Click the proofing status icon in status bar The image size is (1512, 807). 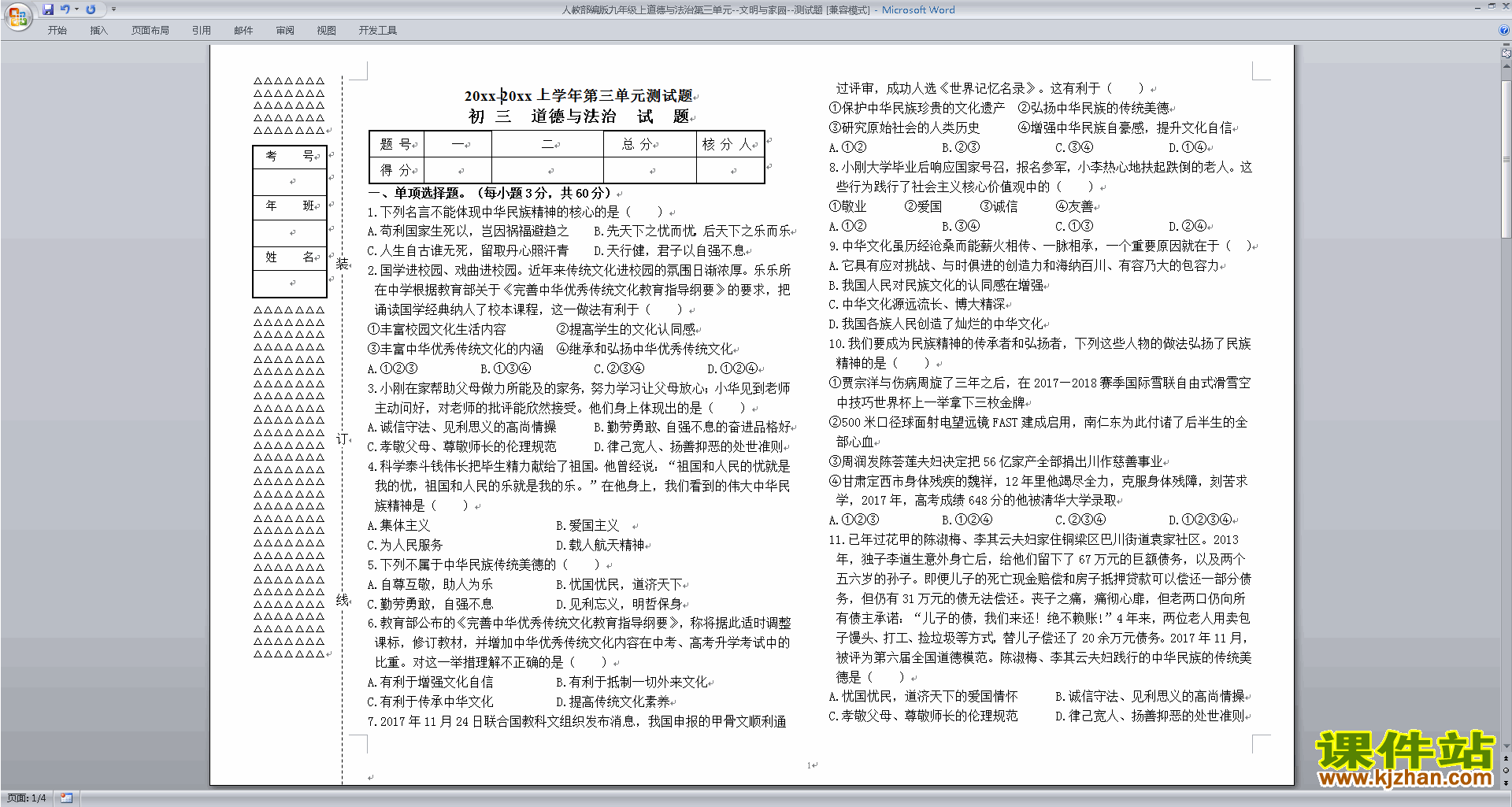click(66, 798)
